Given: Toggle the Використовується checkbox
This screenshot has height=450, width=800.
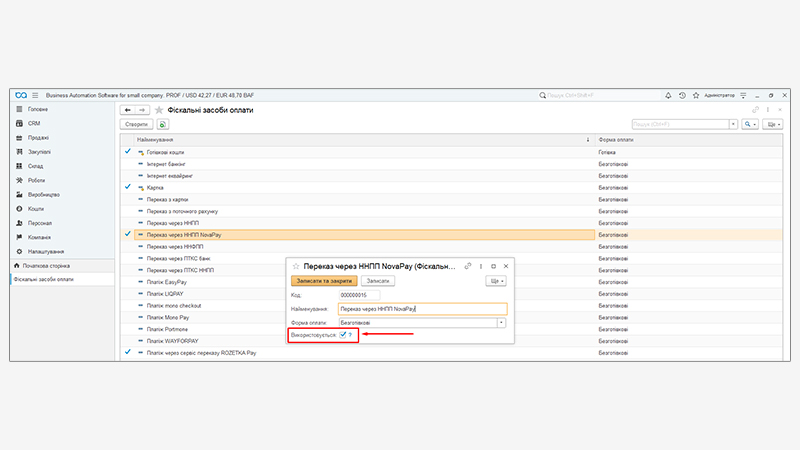Looking at the screenshot, I should 342,336.
